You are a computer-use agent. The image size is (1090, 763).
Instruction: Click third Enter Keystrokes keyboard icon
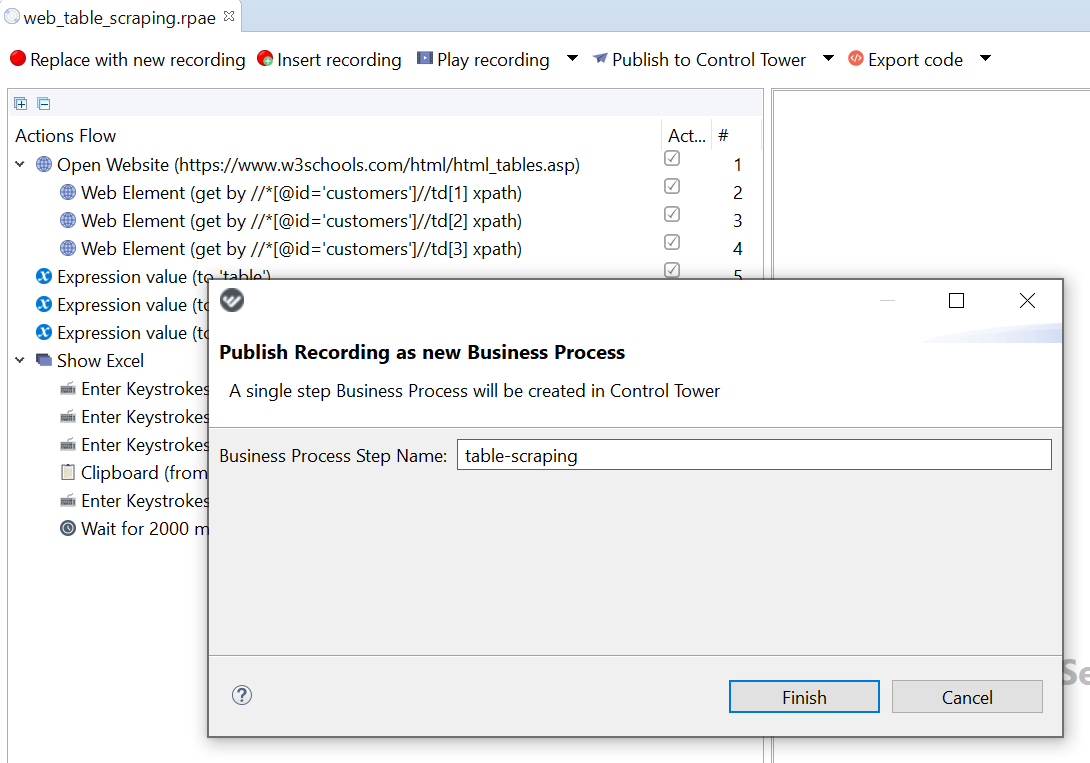click(x=68, y=445)
